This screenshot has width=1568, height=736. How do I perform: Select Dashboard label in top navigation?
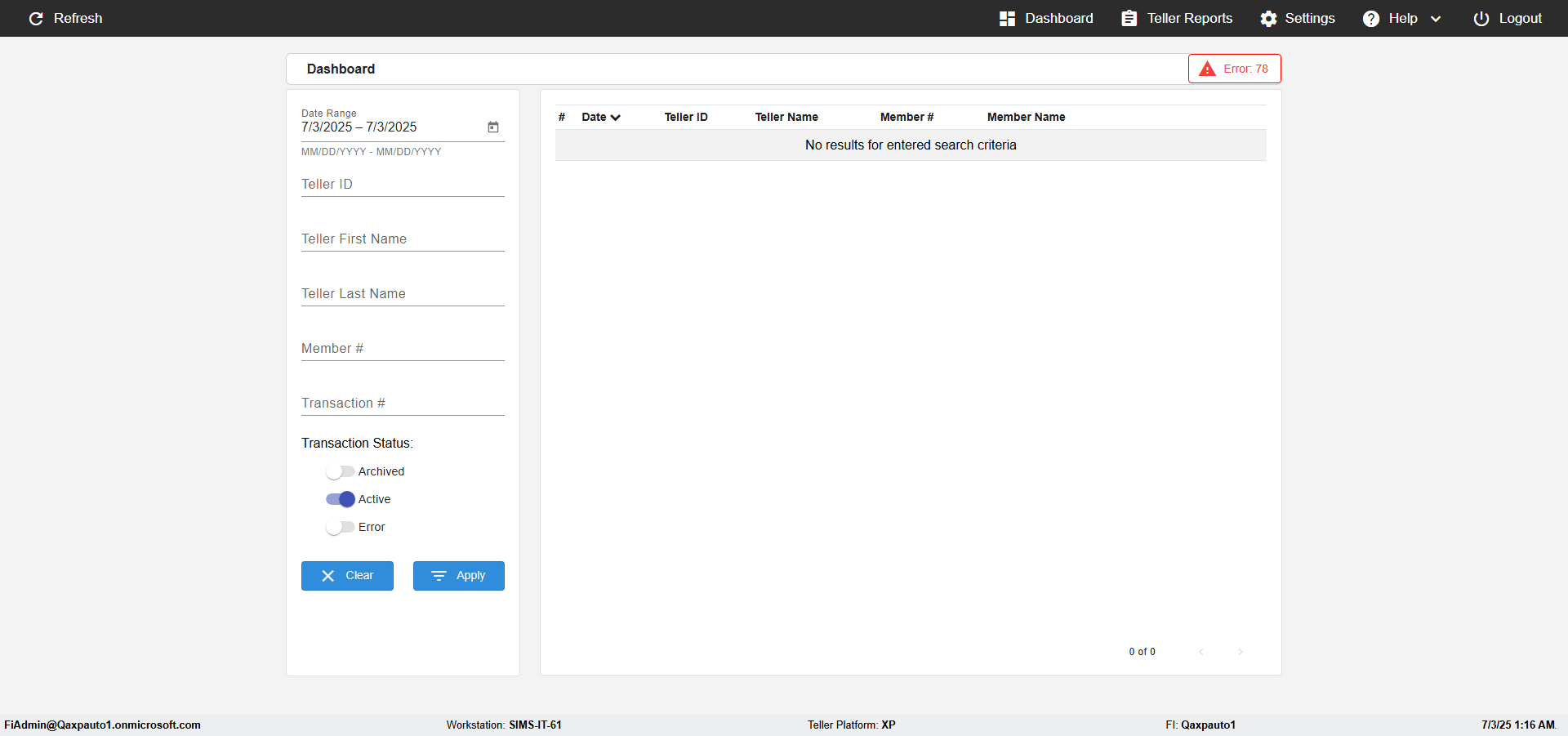click(1058, 18)
